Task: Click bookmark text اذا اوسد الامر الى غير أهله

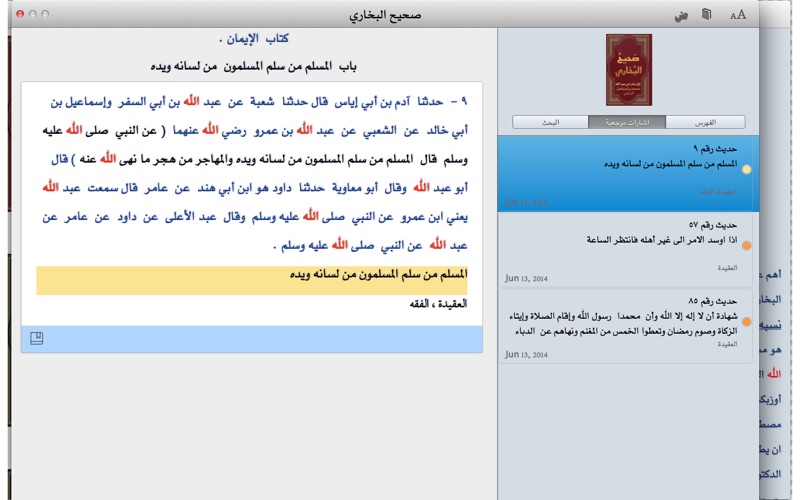Action: click(x=662, y=240)
